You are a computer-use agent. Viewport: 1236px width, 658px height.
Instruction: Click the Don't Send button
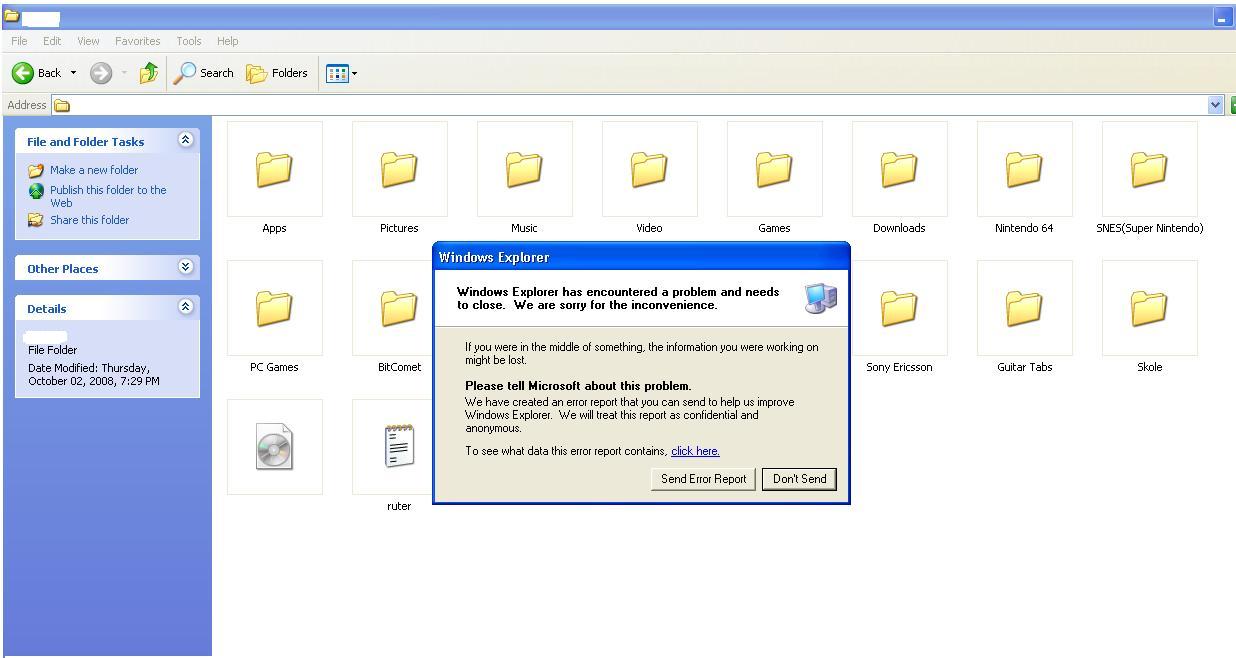pos(799,479)
